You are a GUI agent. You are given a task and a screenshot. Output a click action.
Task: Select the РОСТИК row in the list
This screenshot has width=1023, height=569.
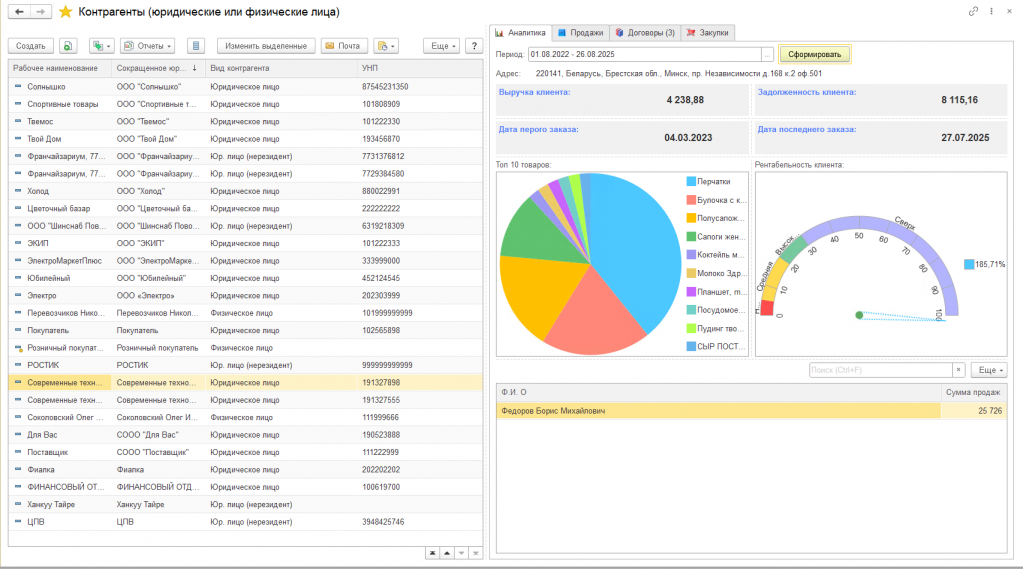tap(44, 365)
